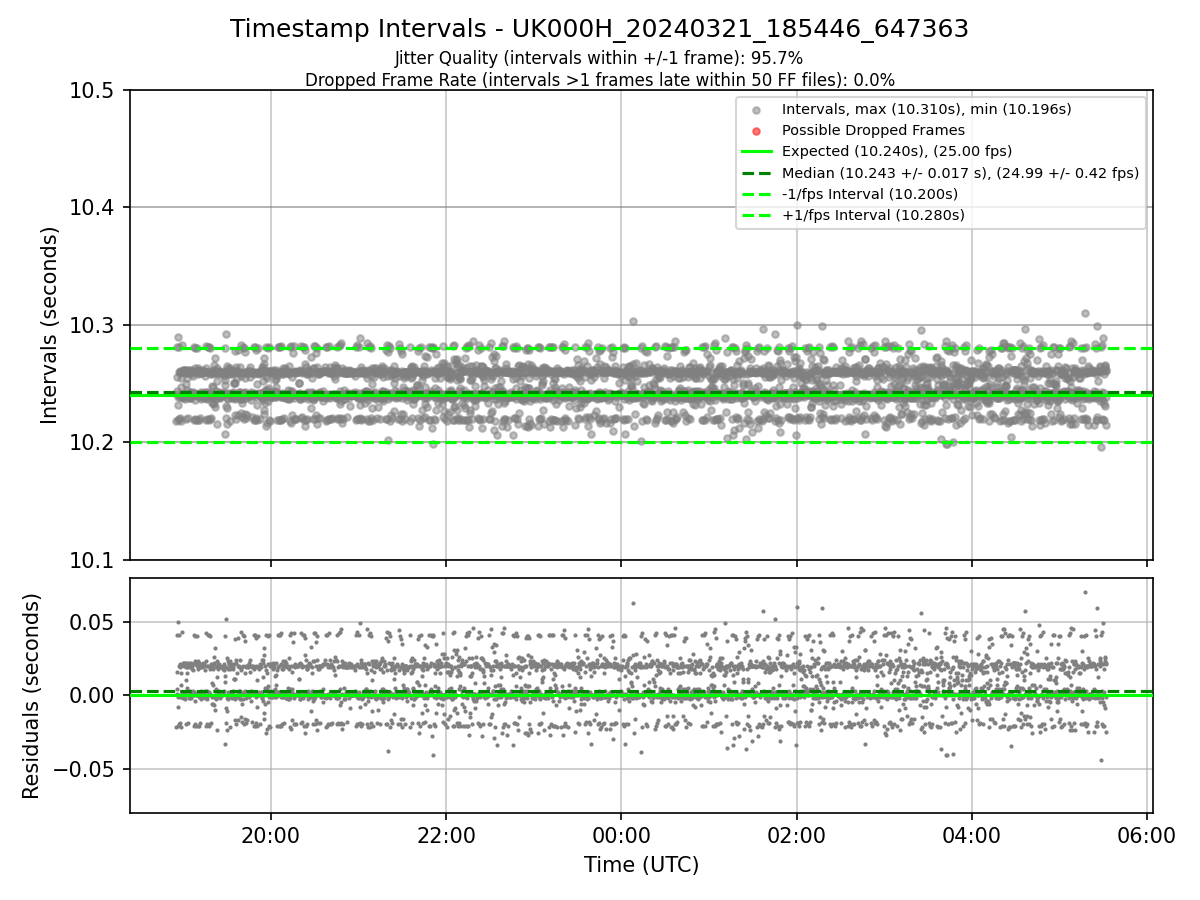Click the 10.5 y-axis tick label
The image size is (1200, 900).
click(94, 91)
